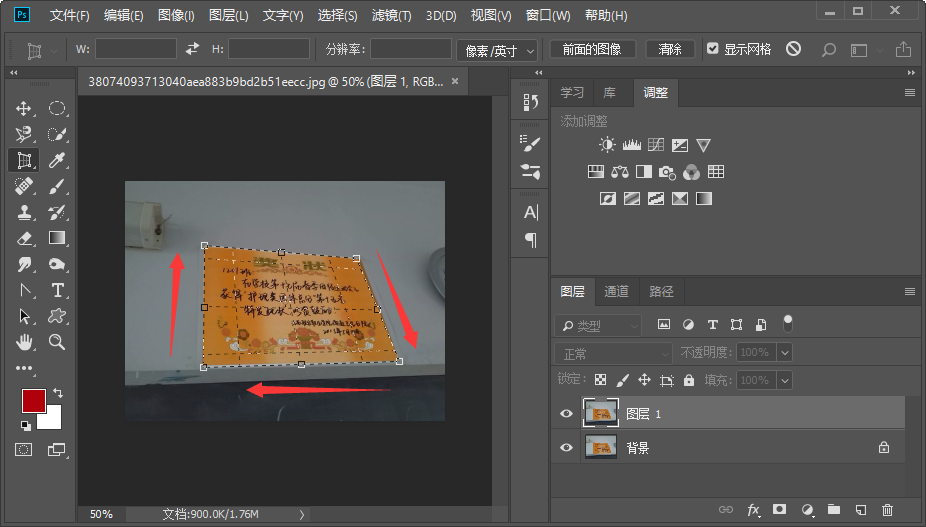The width and height of the screenshot is (926, 527).
Task: Select the Spot Healing Brush tool
Action: [24, 186]
